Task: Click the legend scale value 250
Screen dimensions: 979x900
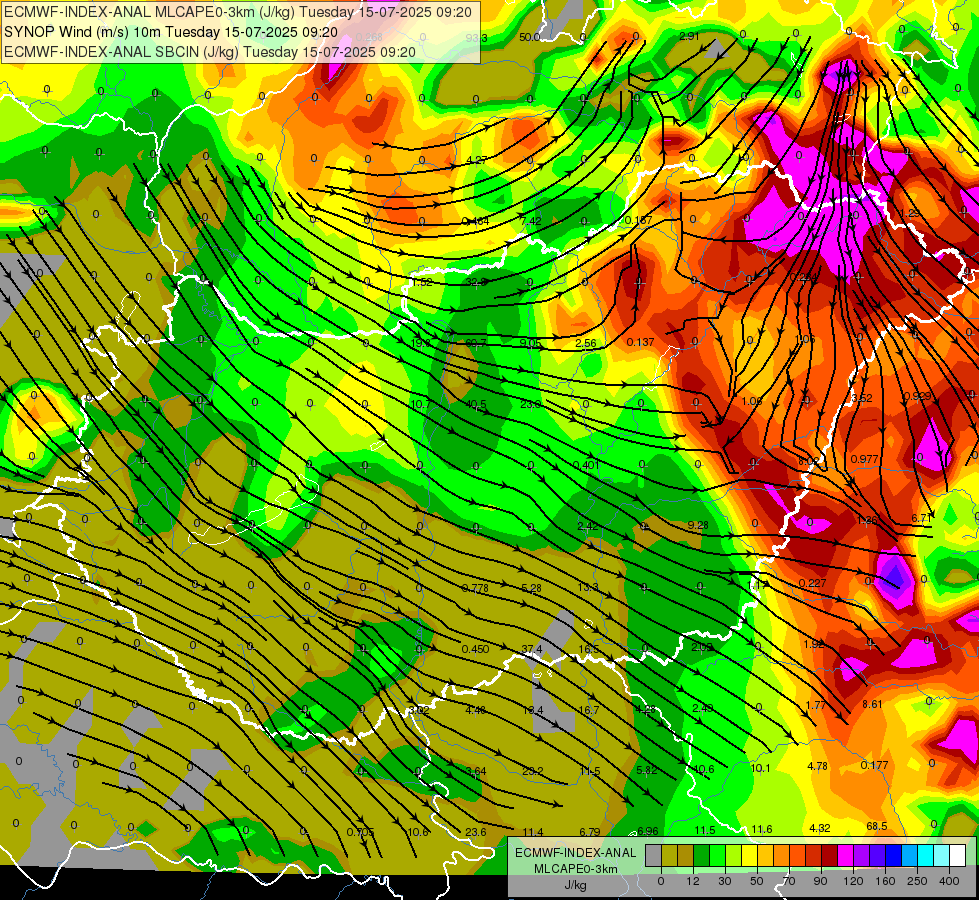Action: click(x=917, y=881)
